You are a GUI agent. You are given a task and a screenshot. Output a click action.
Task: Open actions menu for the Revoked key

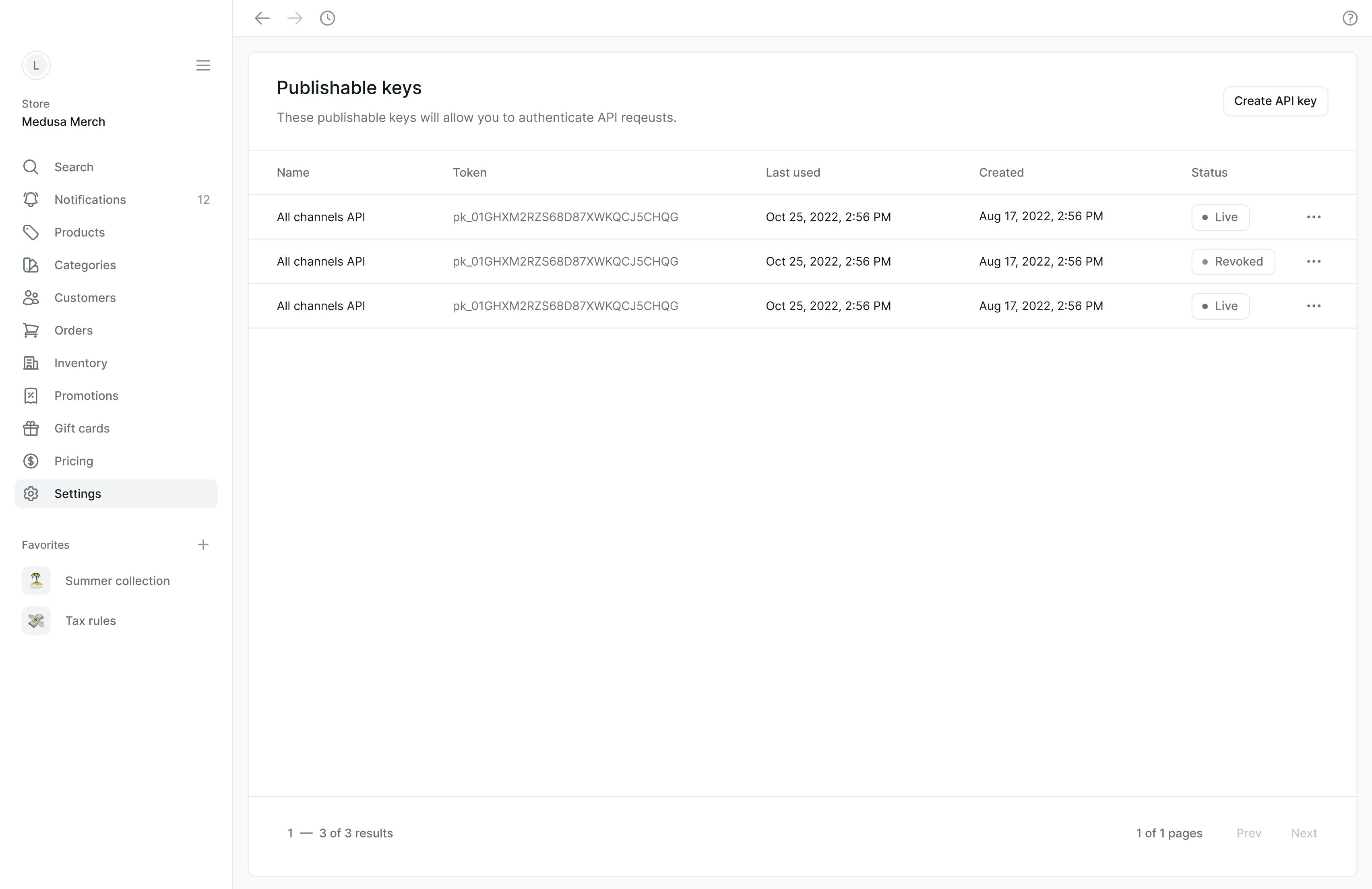point(1314,261)
